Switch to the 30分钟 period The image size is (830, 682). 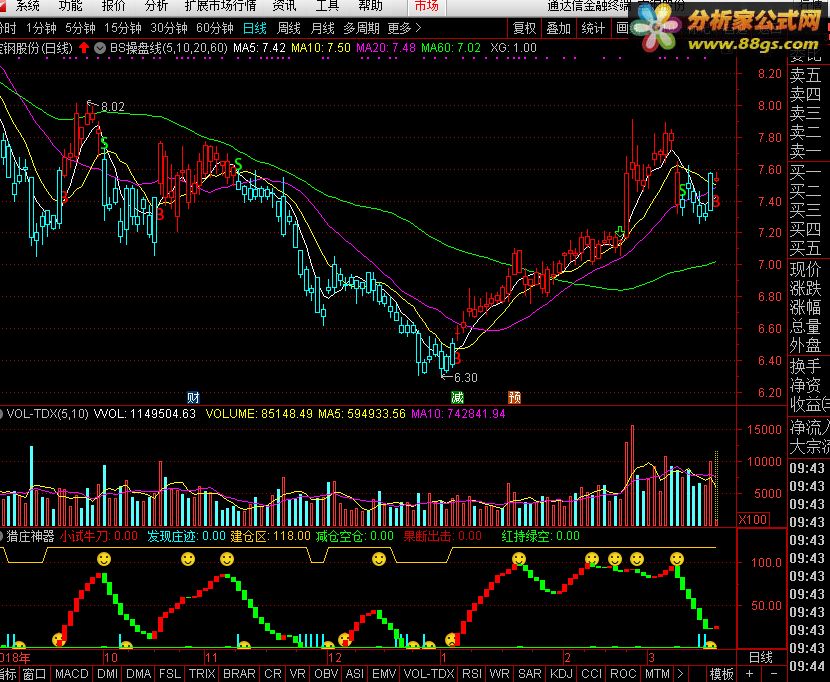tap(169, 28)
